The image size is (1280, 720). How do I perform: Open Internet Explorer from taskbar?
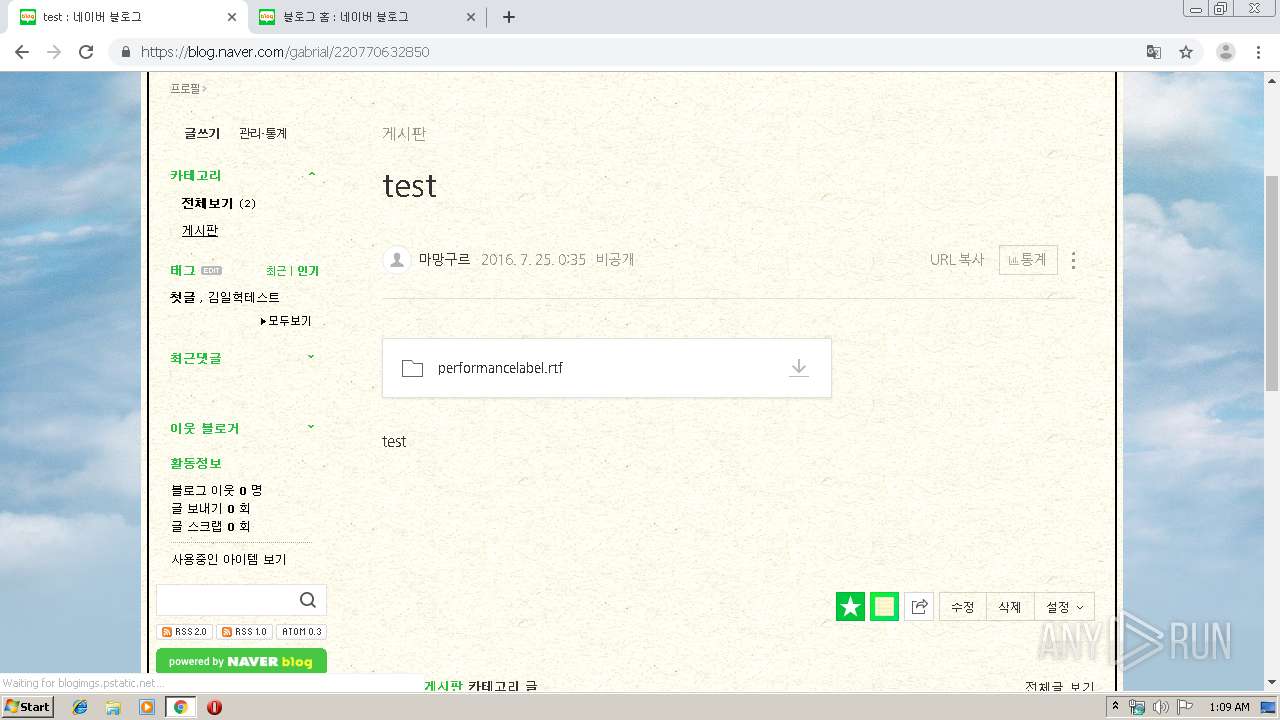[80, 707]
